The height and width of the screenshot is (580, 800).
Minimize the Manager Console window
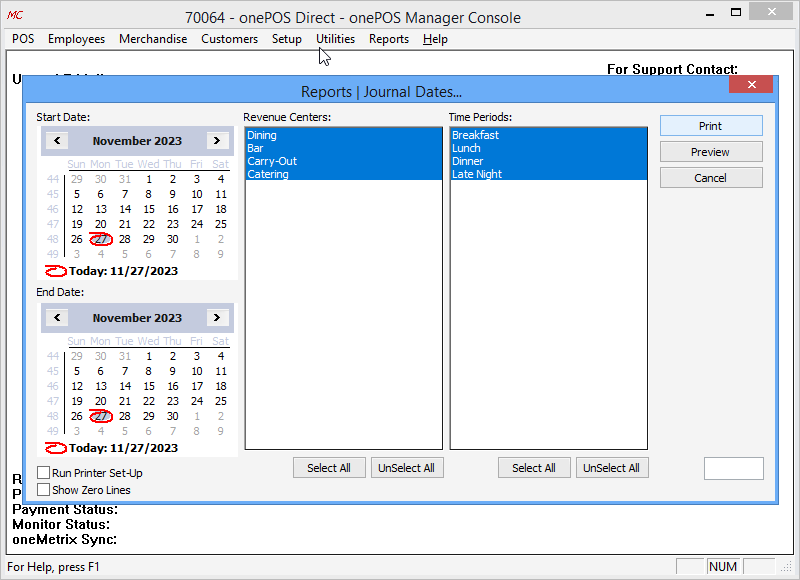tap(710, 13)
